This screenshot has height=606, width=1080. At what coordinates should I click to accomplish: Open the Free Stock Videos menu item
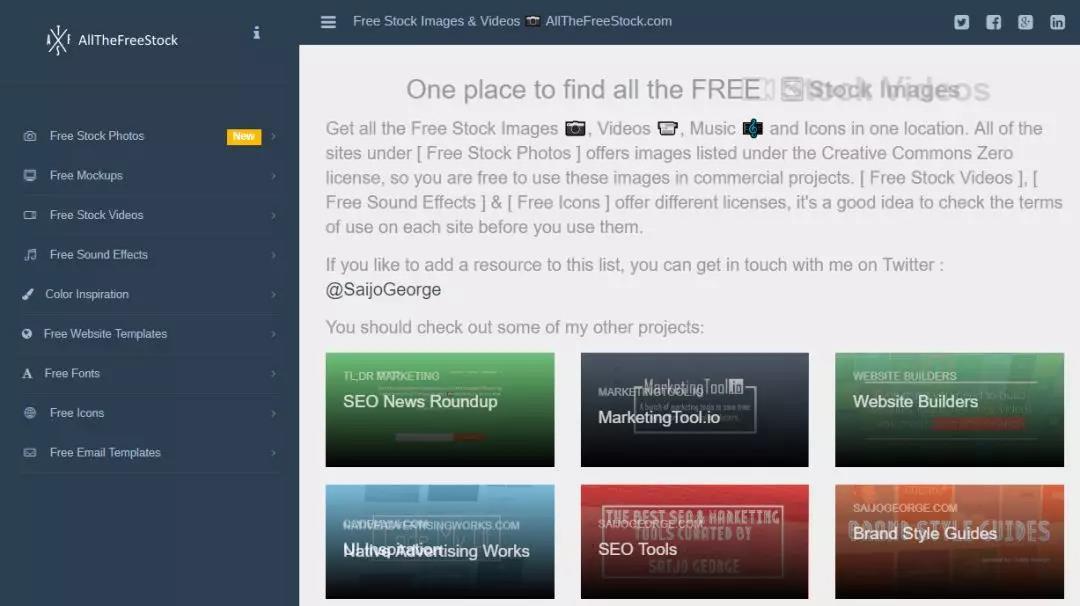[151, 216]
